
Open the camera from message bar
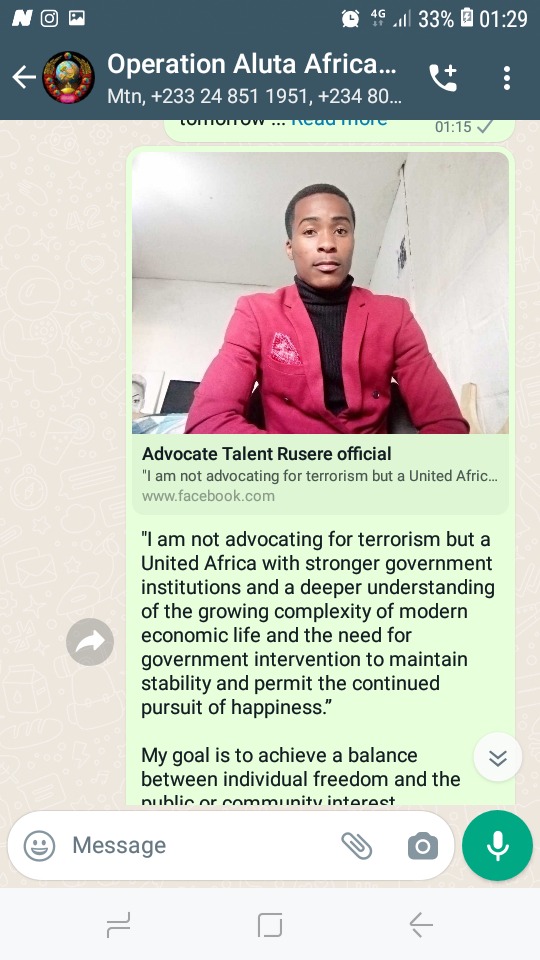tap(422, 846)
